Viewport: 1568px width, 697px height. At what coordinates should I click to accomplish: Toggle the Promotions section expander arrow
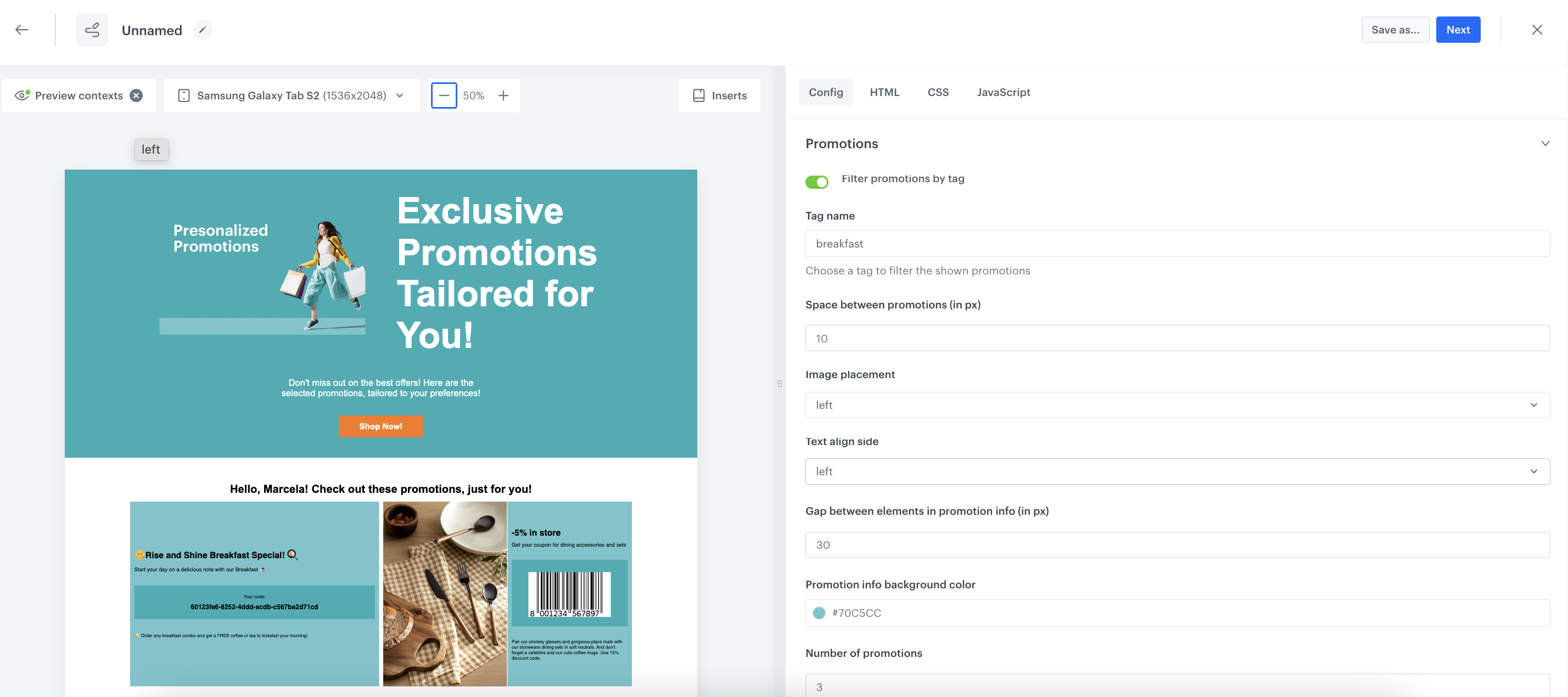tap(1543, 143)
